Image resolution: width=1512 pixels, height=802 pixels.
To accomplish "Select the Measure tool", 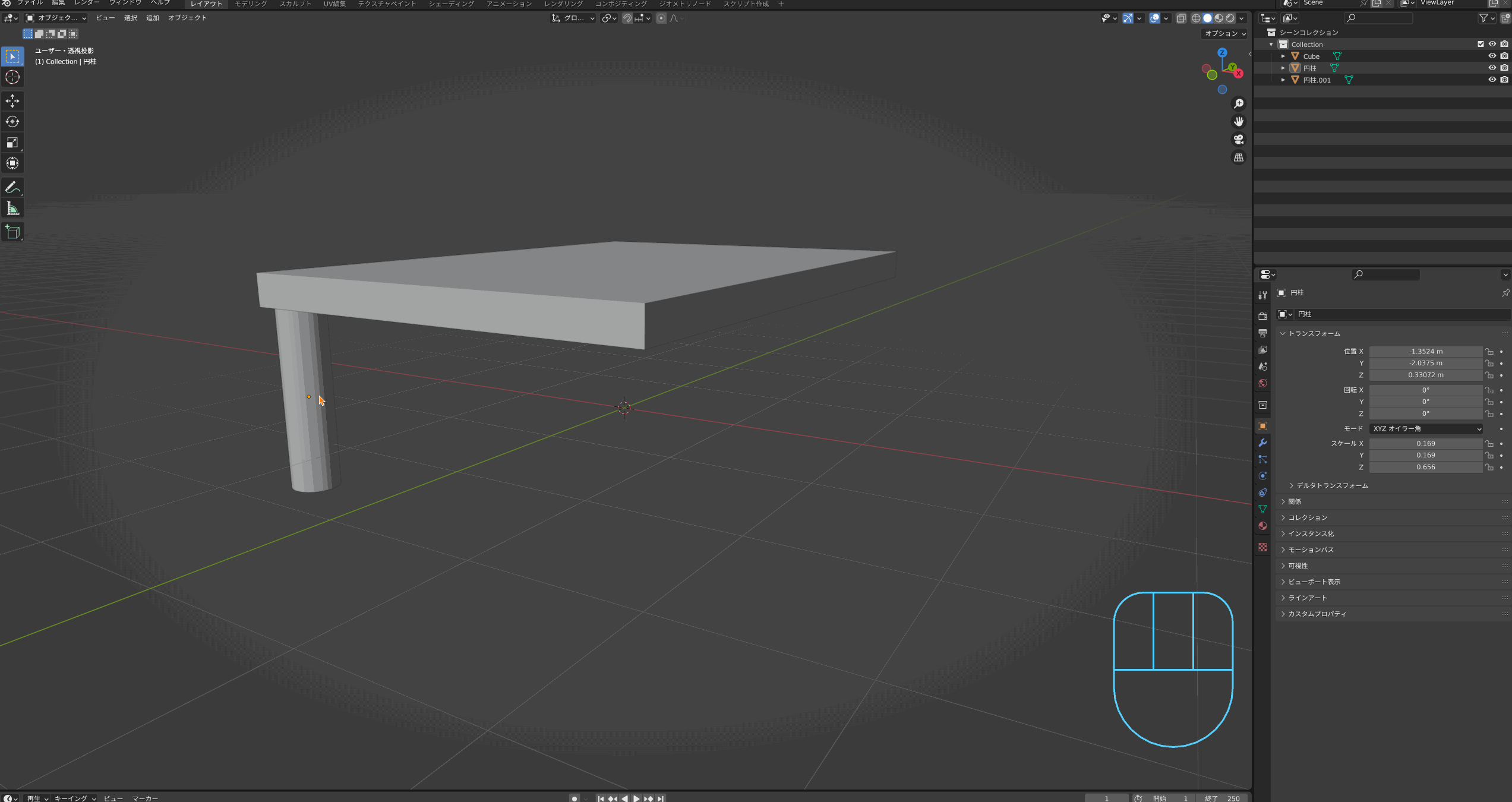I will (12, 209).
